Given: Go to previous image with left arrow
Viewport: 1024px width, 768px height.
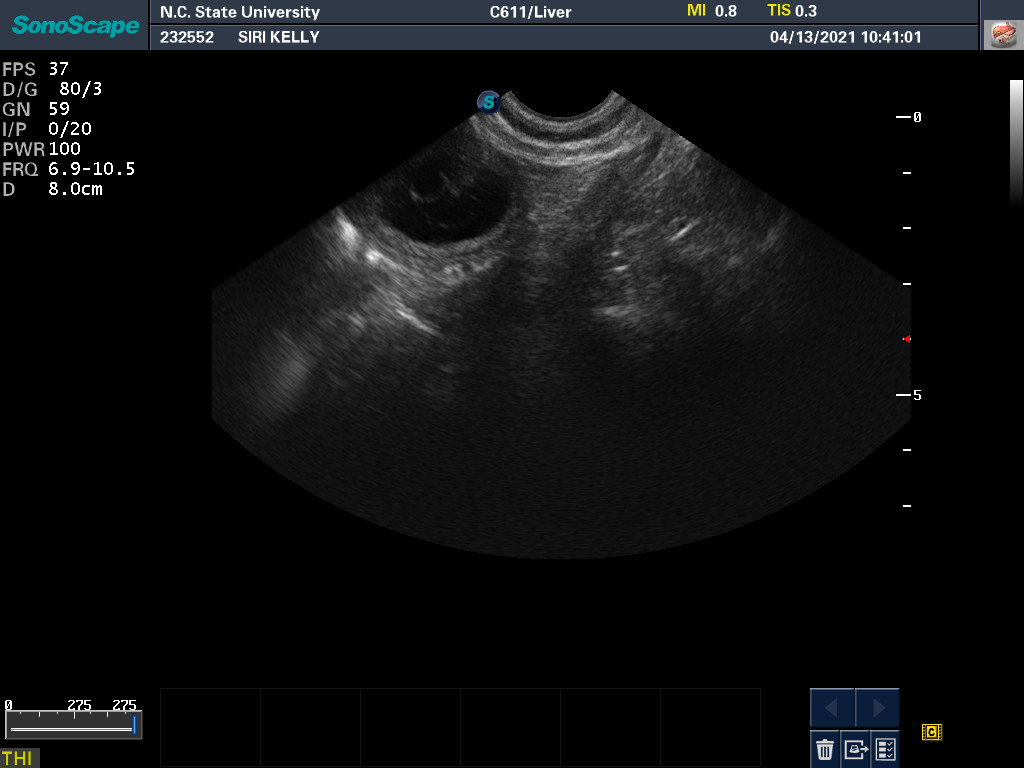Looking at the screenshot, I should (832, 708).
